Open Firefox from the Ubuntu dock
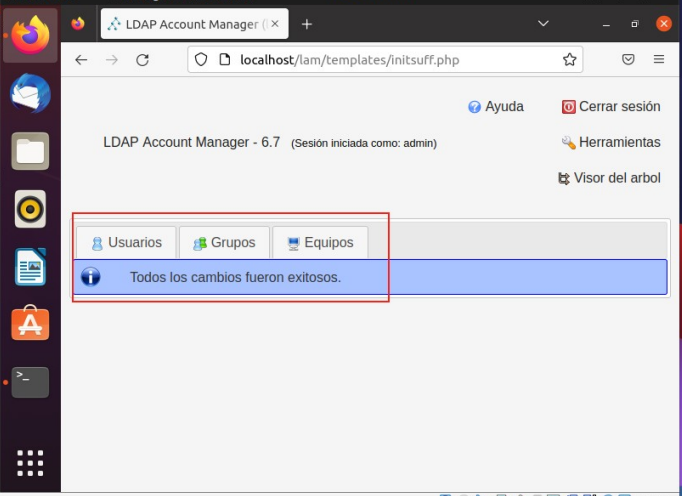Image resolution: width=682 pixels, height=496 pixels. (30, 35)
